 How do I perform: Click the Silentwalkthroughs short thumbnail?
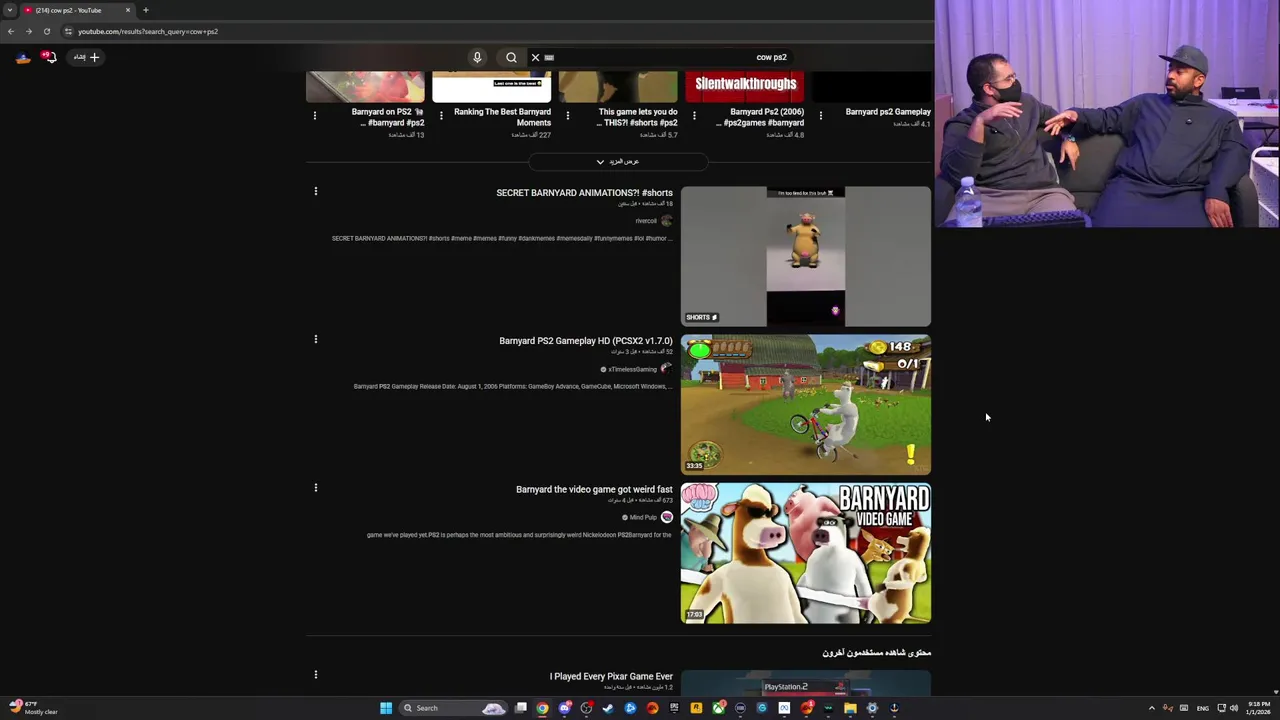(x=745, y=87)
